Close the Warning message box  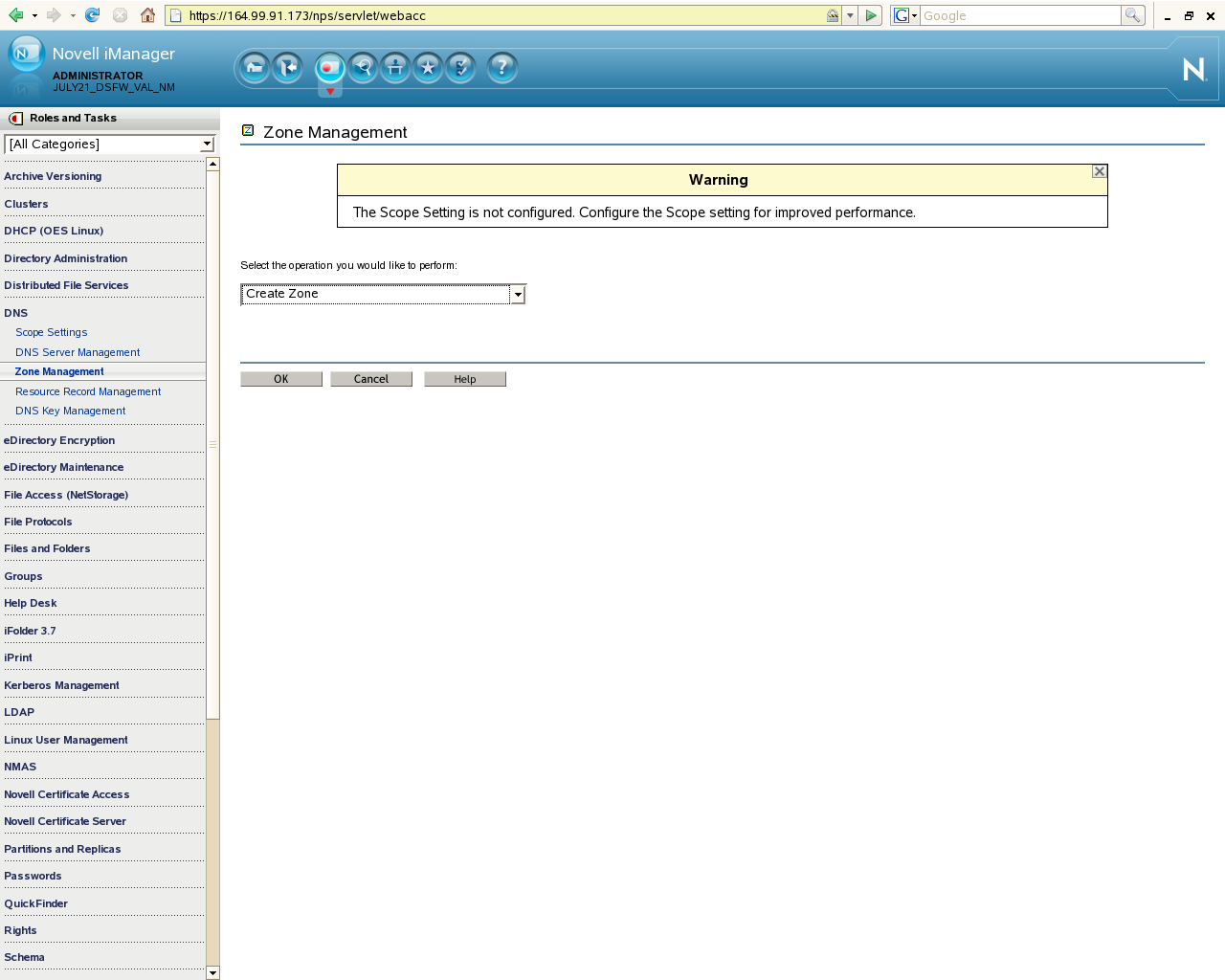pos(1100,171)
